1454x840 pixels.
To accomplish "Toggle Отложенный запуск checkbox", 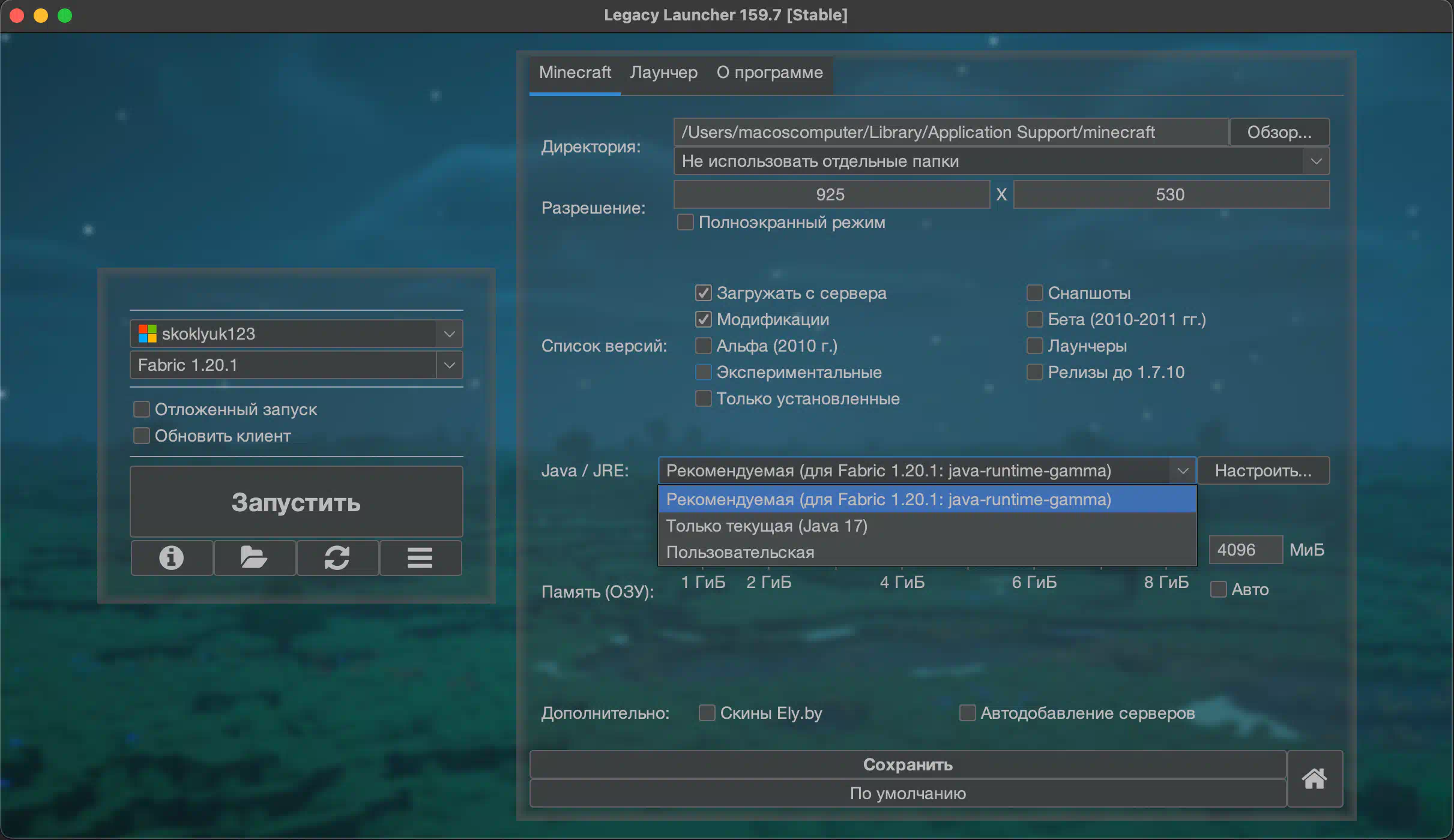I will [141, 409].
